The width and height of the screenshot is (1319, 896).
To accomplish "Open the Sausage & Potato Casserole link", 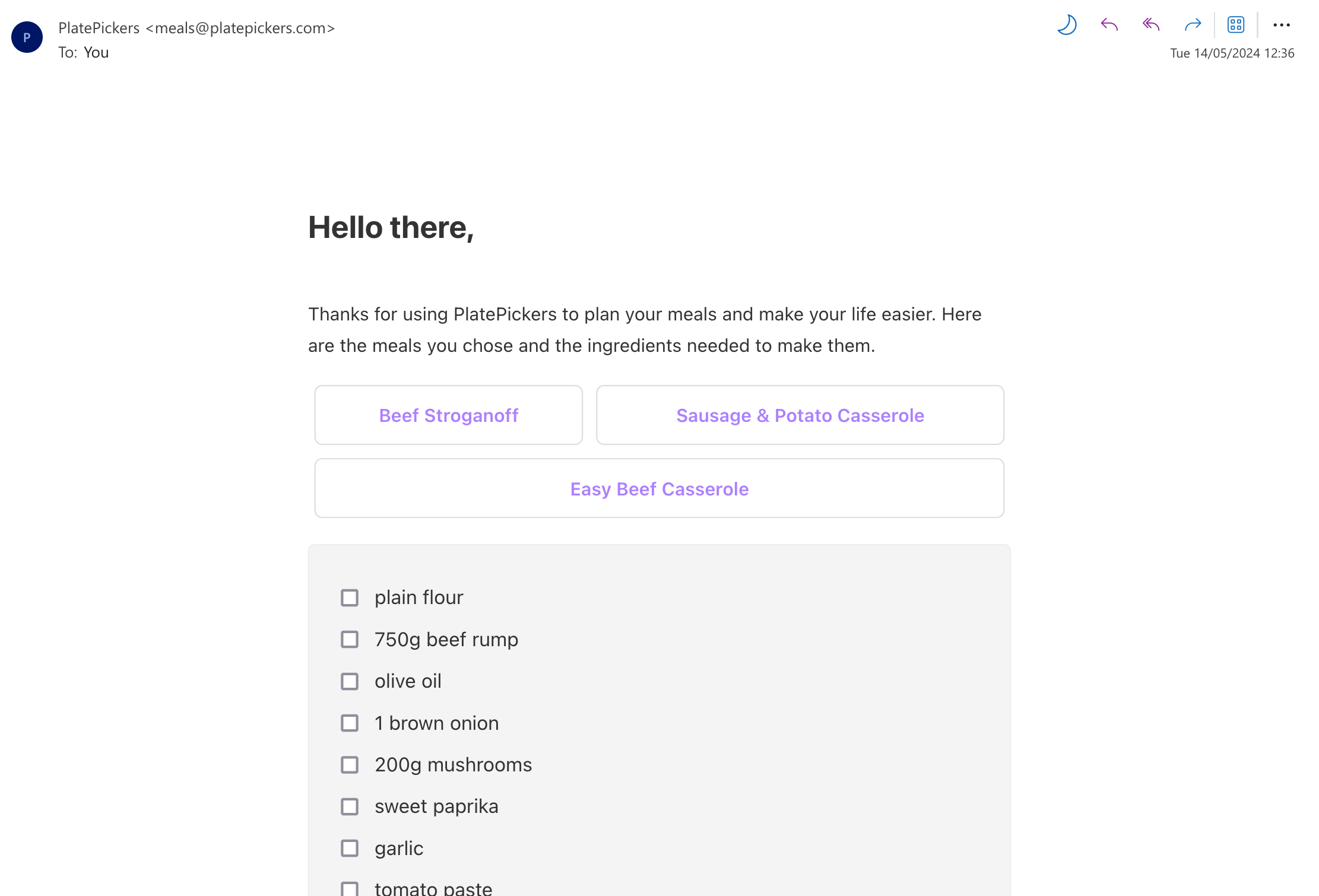I will 800,415.
